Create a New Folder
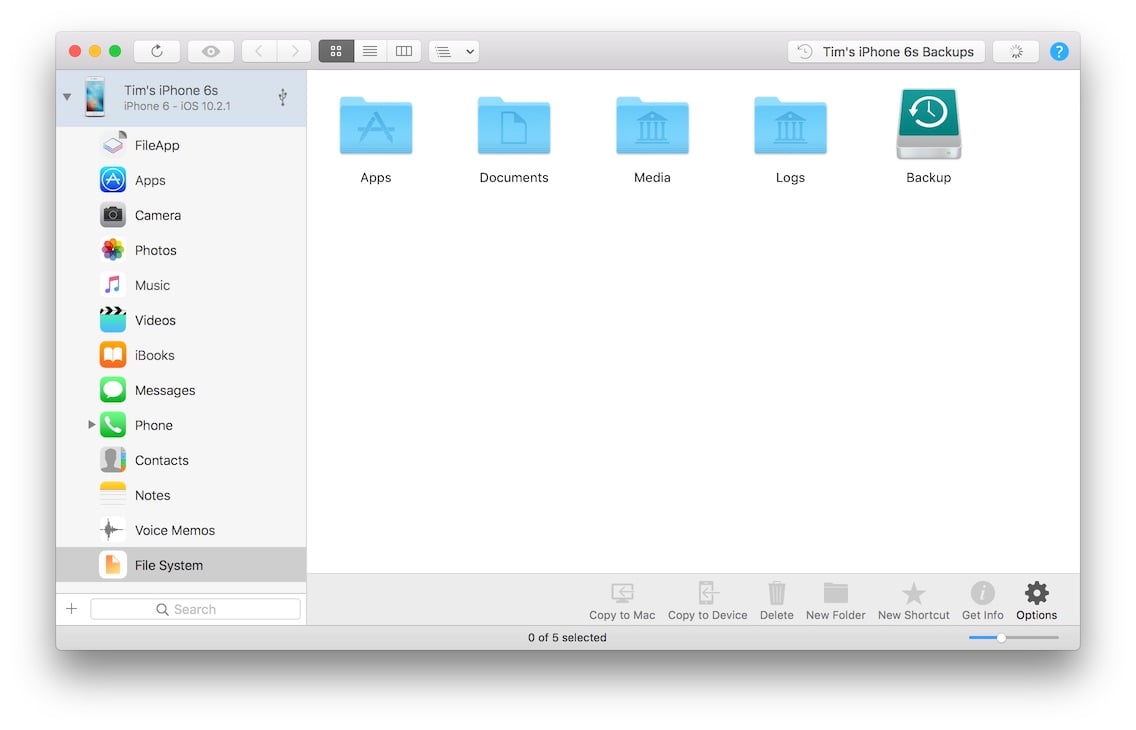Viewport: 1136px width, 730px height. pos(835,601)
